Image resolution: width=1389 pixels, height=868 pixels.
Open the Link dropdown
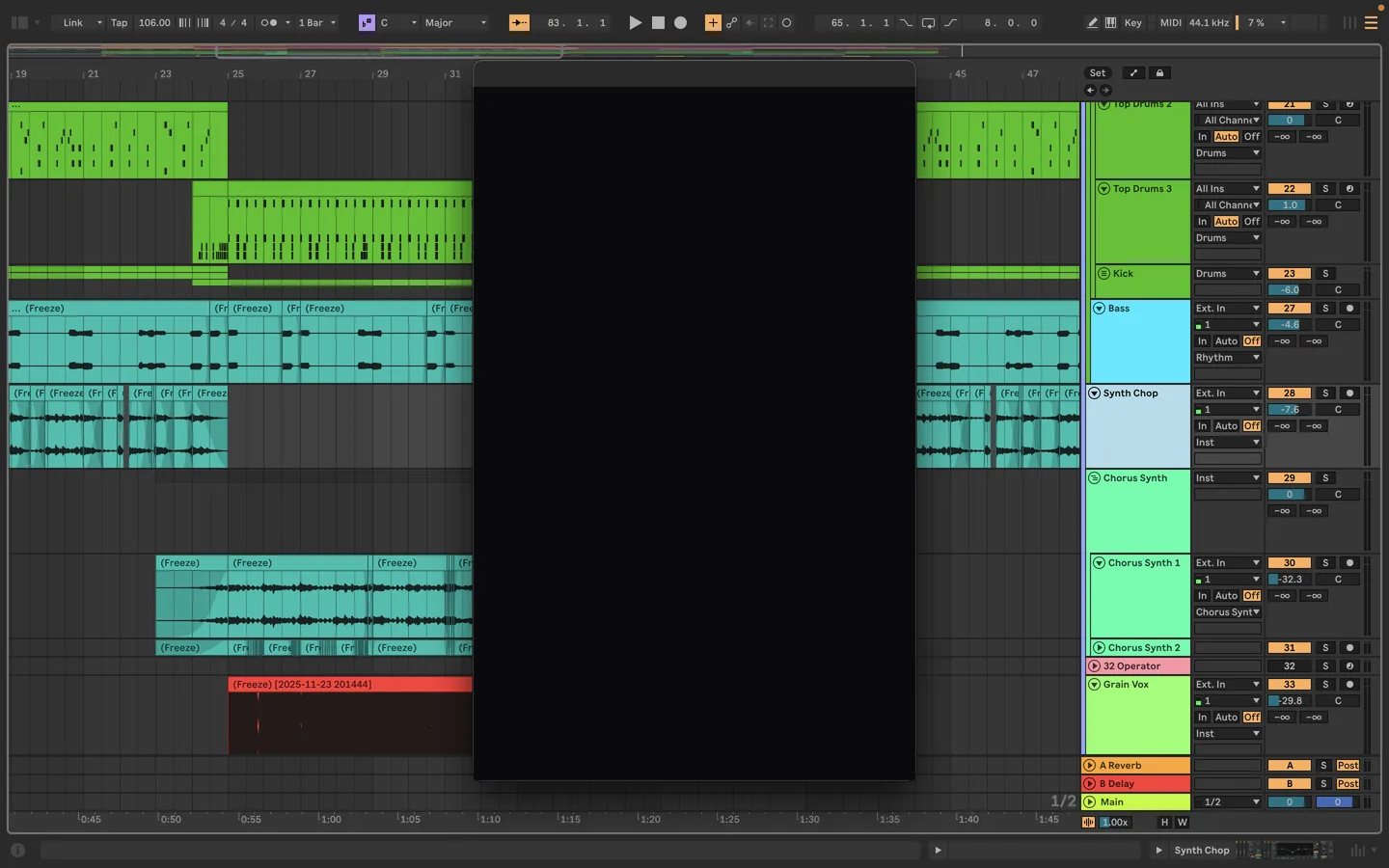pyautogui.click(x=82, y=22)
